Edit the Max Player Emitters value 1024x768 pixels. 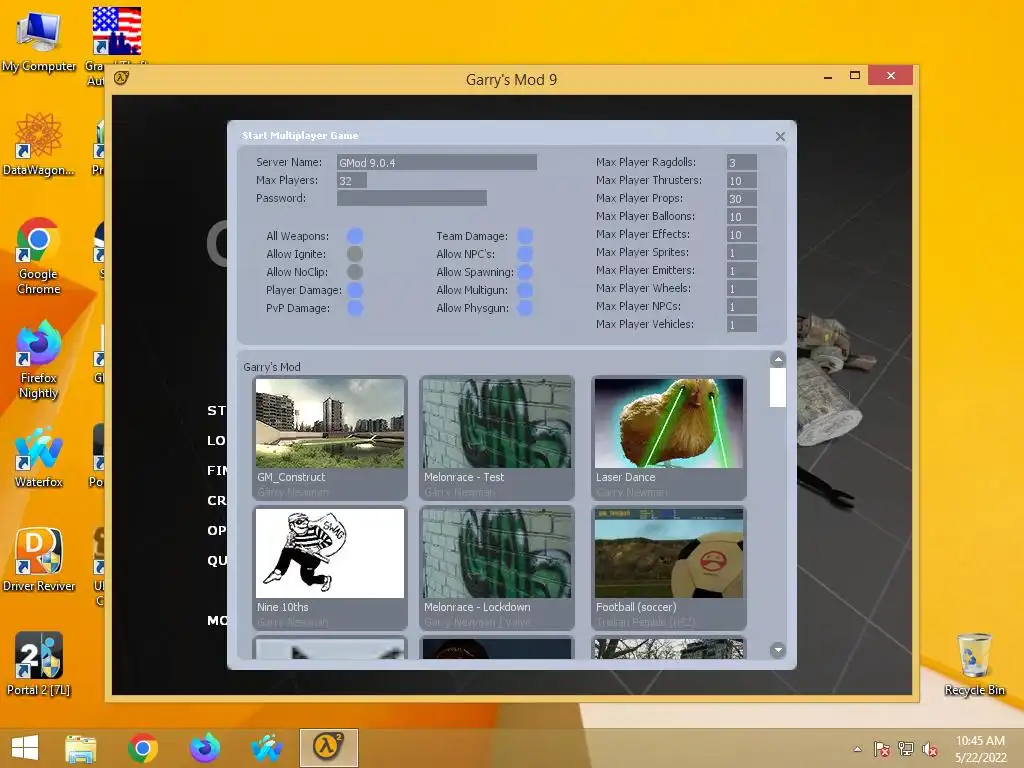(742, 270)
